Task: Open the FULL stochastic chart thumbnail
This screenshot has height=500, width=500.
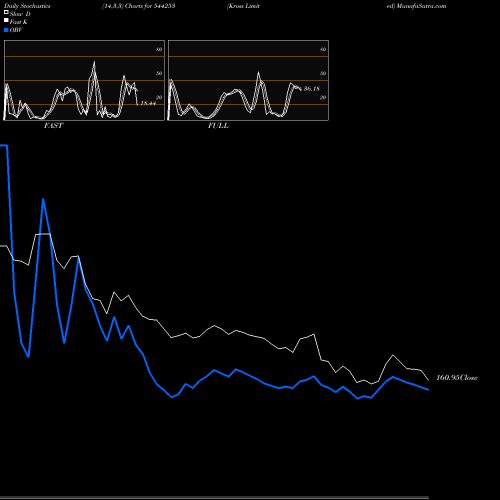Action: (248, 80)
